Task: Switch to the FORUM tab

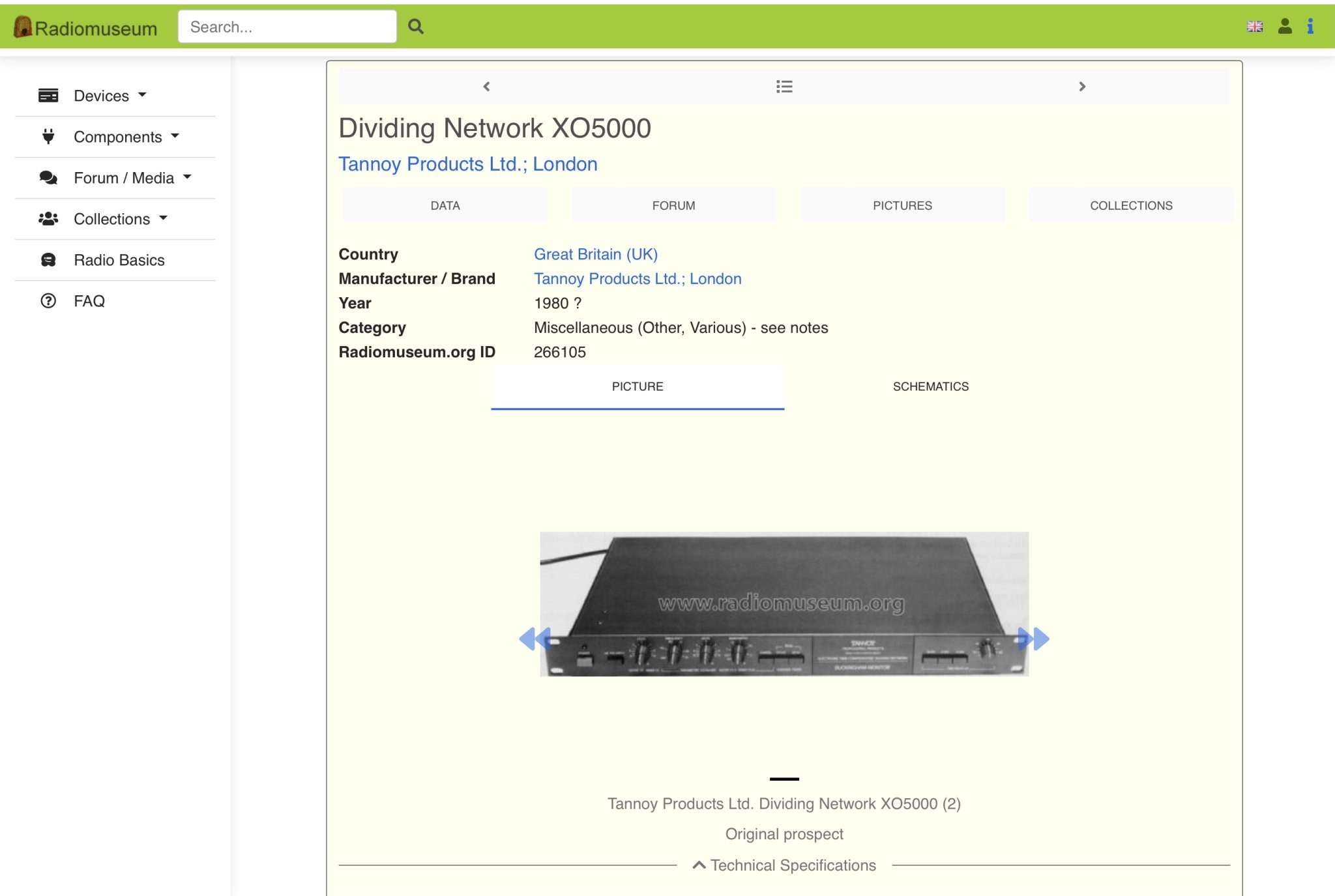Action: 673,205
